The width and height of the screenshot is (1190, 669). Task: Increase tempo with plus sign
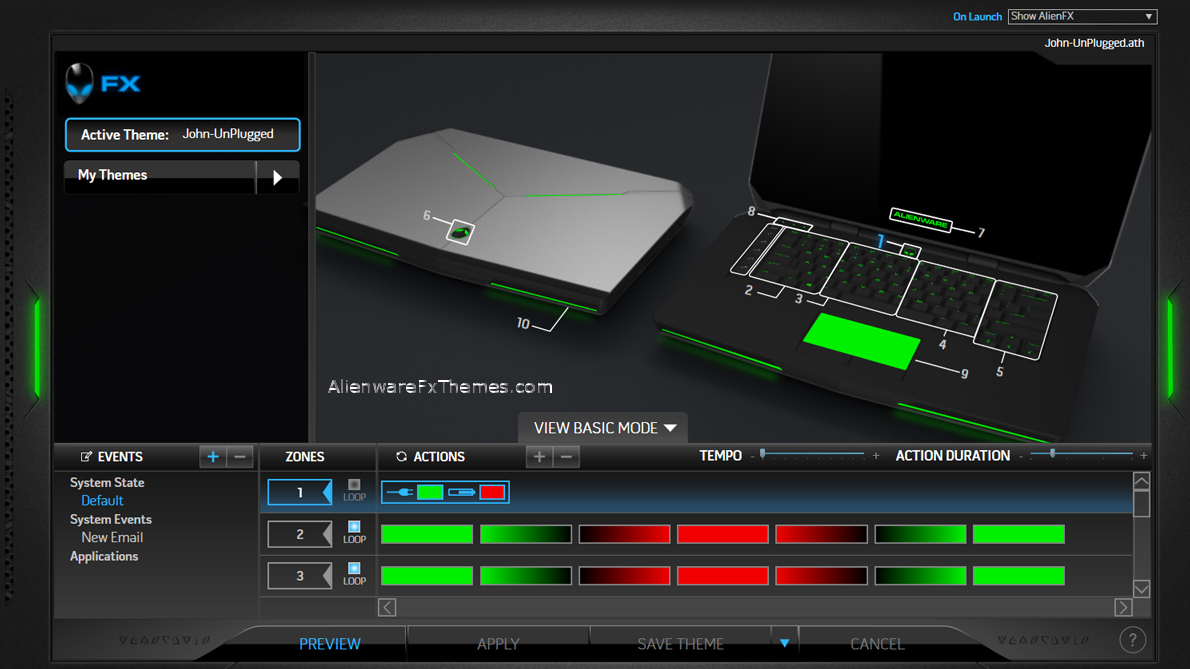point(876,456)
